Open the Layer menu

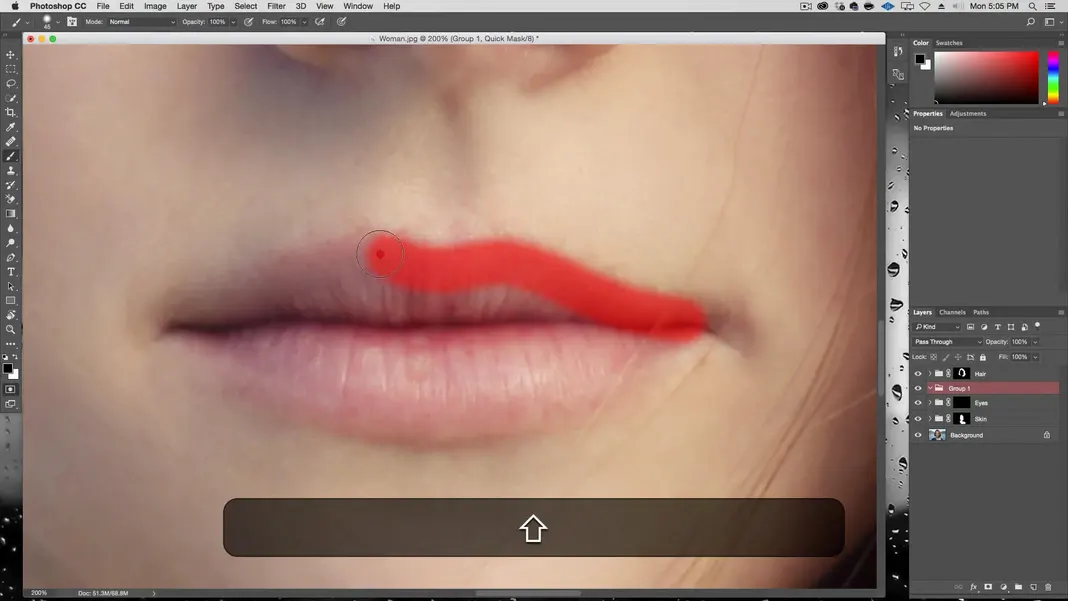tap(187, 6)
